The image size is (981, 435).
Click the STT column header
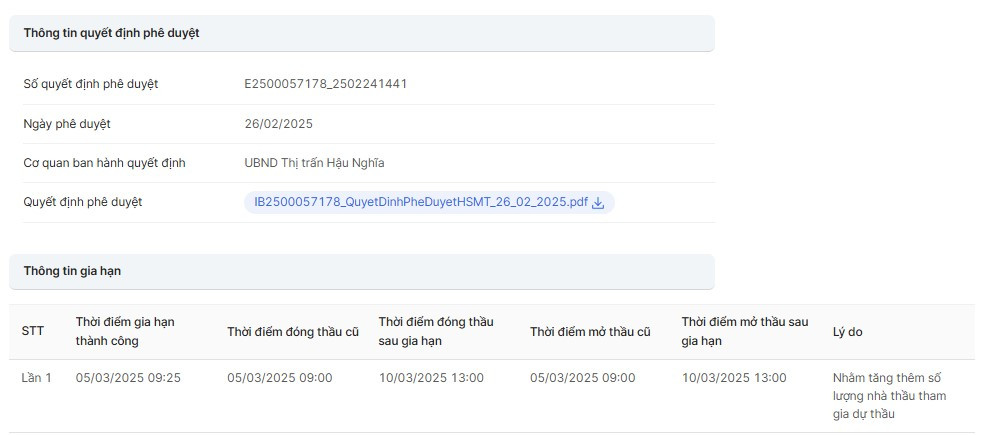click(33, 332)
